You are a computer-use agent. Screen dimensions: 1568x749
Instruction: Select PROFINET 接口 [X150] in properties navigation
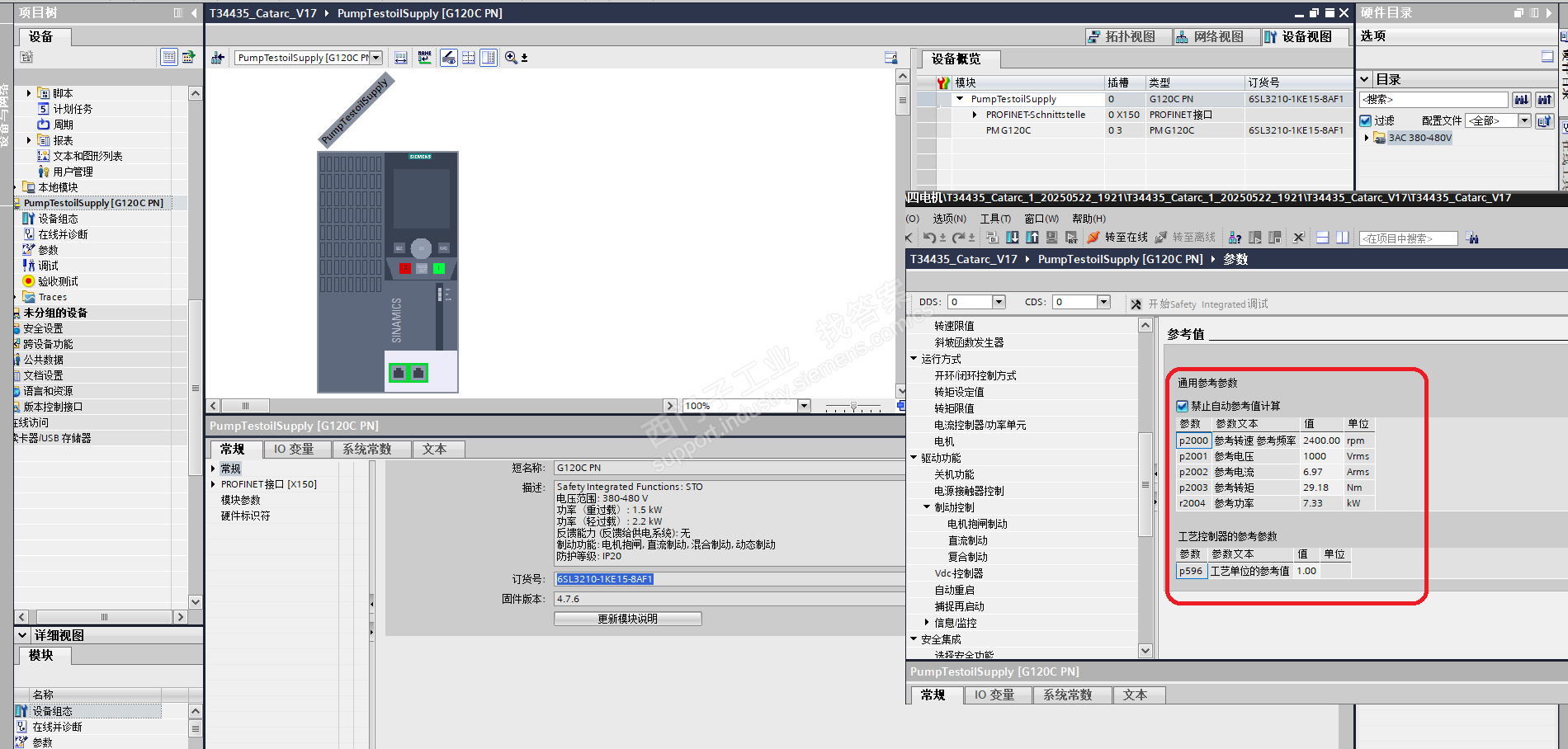click(269, 484)
